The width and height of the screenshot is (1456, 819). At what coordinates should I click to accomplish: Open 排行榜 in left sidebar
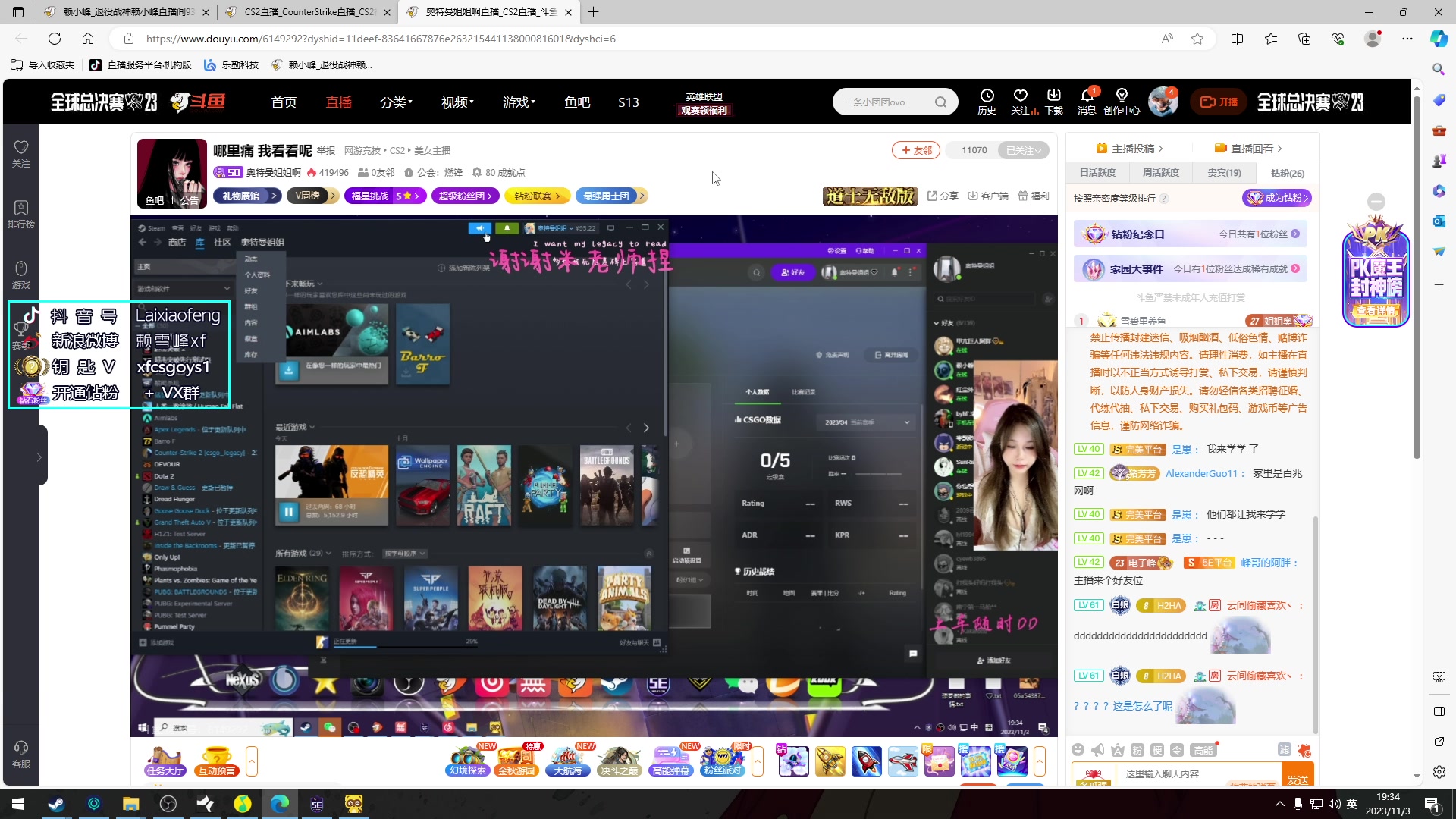(x=21, y=215)
